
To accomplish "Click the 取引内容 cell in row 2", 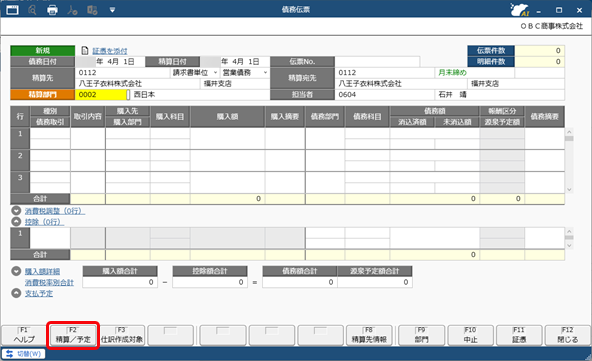I will (88, 160).
